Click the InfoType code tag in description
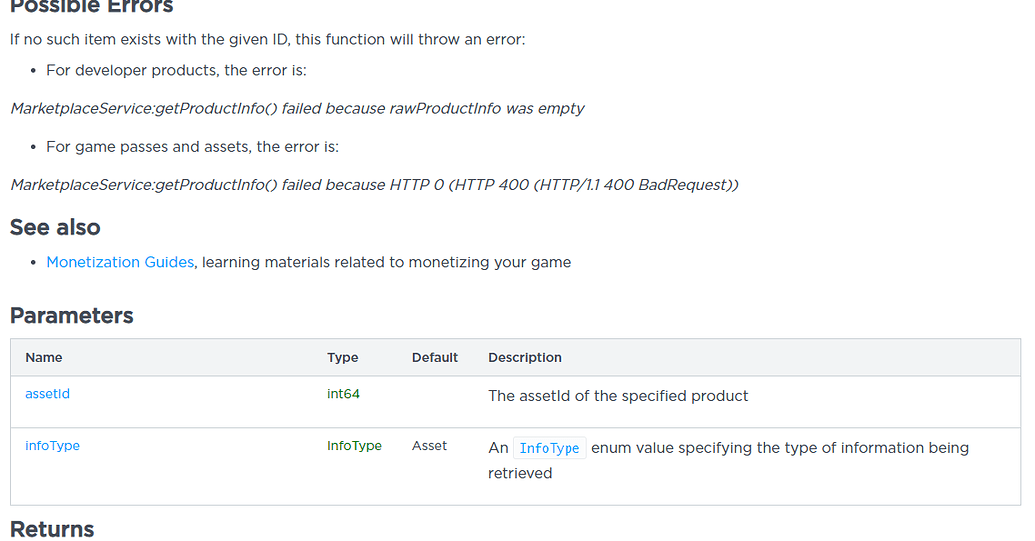Screen dimensions: 1035x541 click(549, 449)
